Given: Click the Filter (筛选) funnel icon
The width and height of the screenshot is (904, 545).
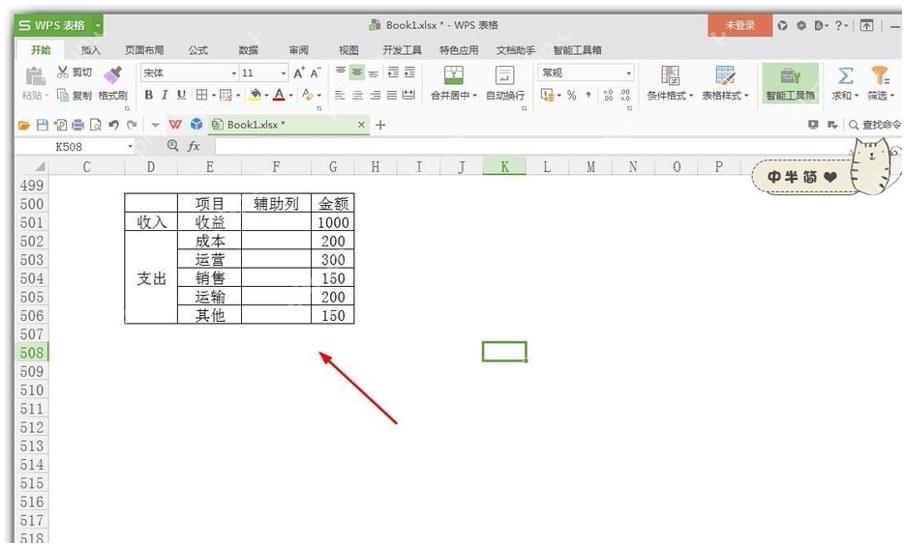Looking at the screenshot, I should pos(880,76).
